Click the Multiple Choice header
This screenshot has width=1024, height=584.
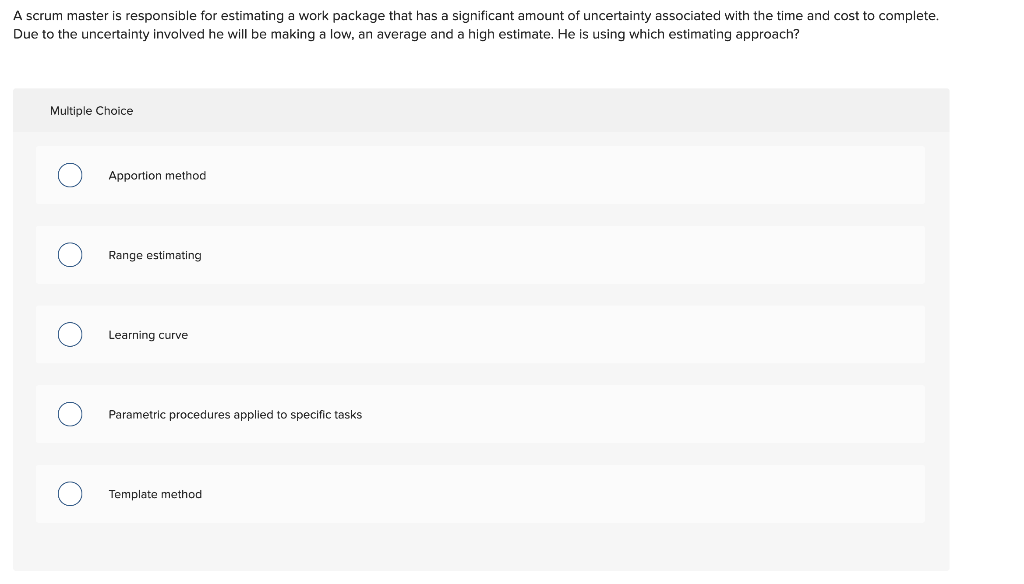pos(92,111)
